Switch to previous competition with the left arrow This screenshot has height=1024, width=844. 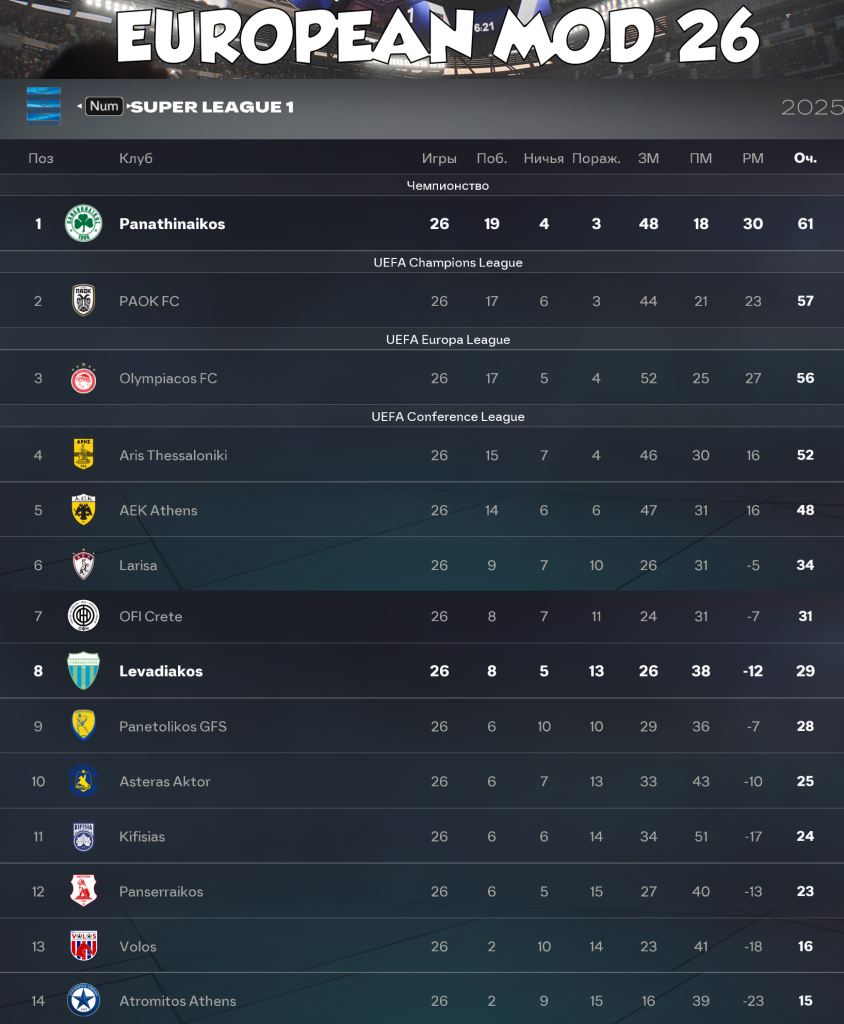coord(78,105)
